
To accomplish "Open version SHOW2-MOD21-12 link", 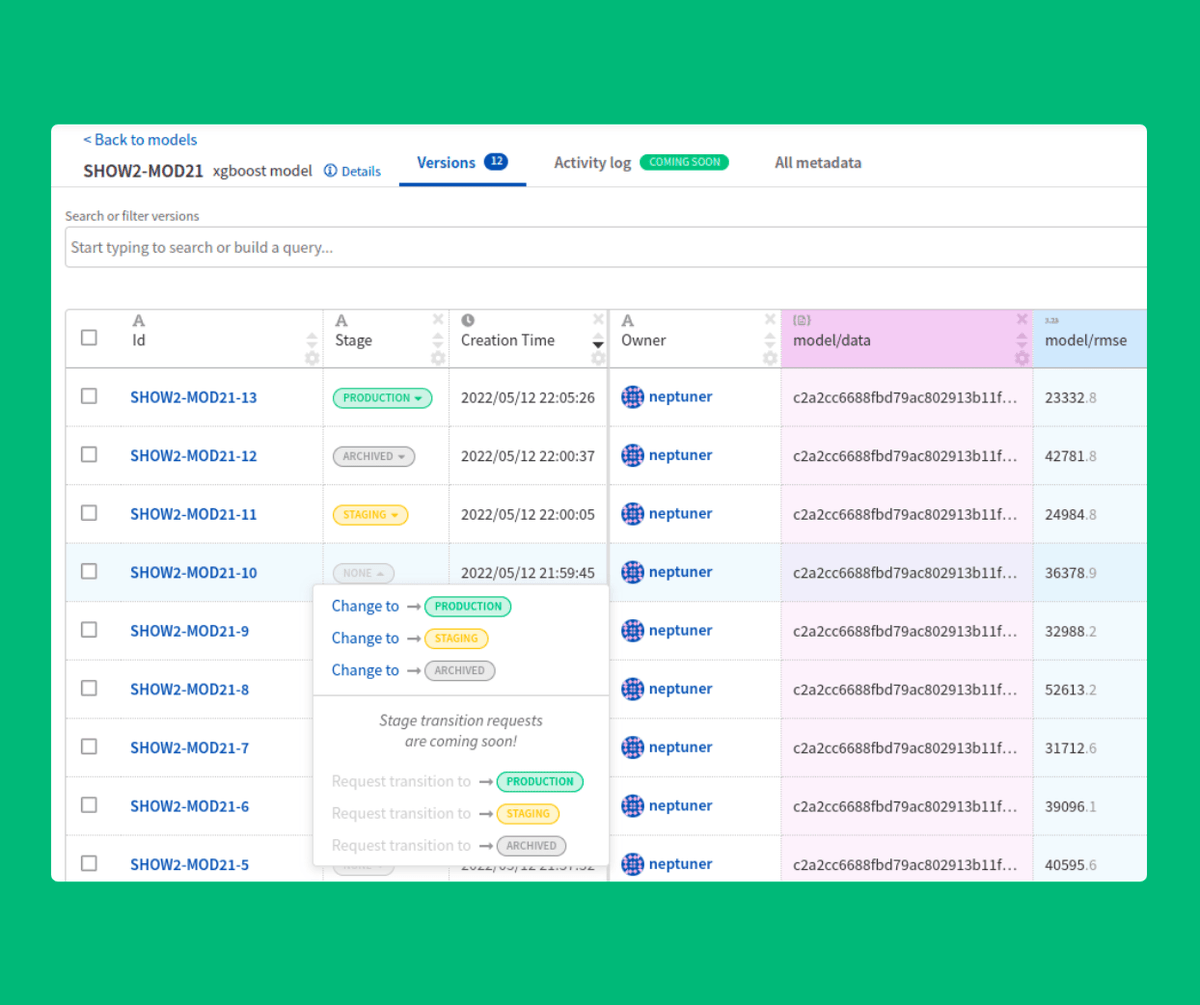I will point(193,456).
